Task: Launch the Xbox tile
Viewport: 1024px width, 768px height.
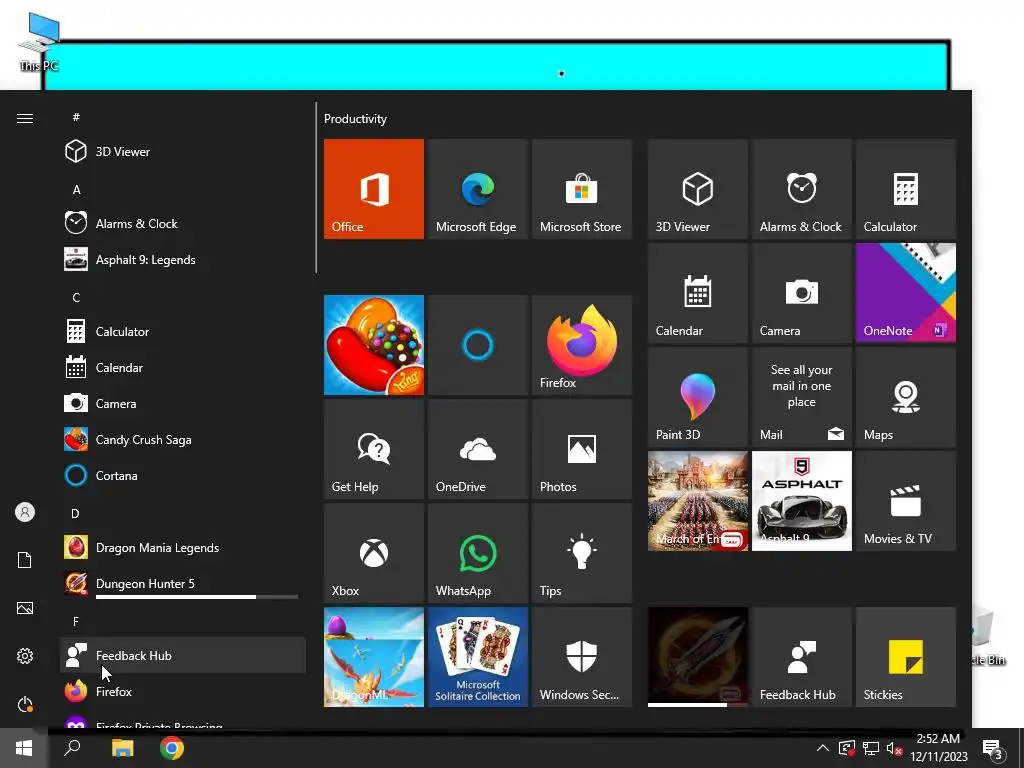Action: [374, 552]
